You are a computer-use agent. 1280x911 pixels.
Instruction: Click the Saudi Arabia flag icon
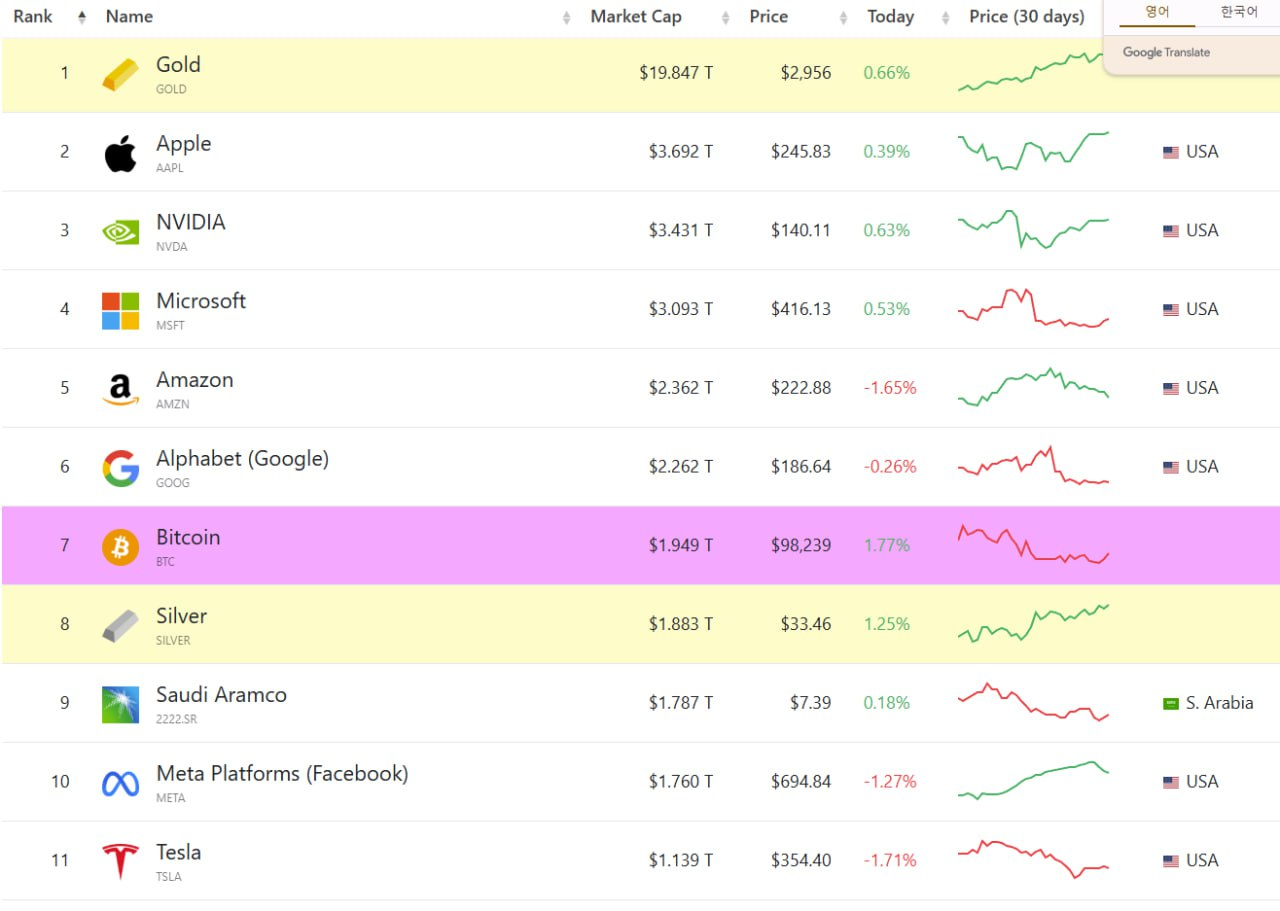pyautogui.click(x=1171, y=704)
